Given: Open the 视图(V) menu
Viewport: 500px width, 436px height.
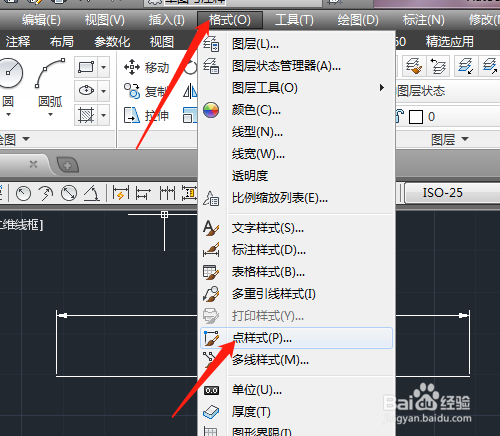Looking at the screenshot, I should pyautogui.click(x=105, y=20).
